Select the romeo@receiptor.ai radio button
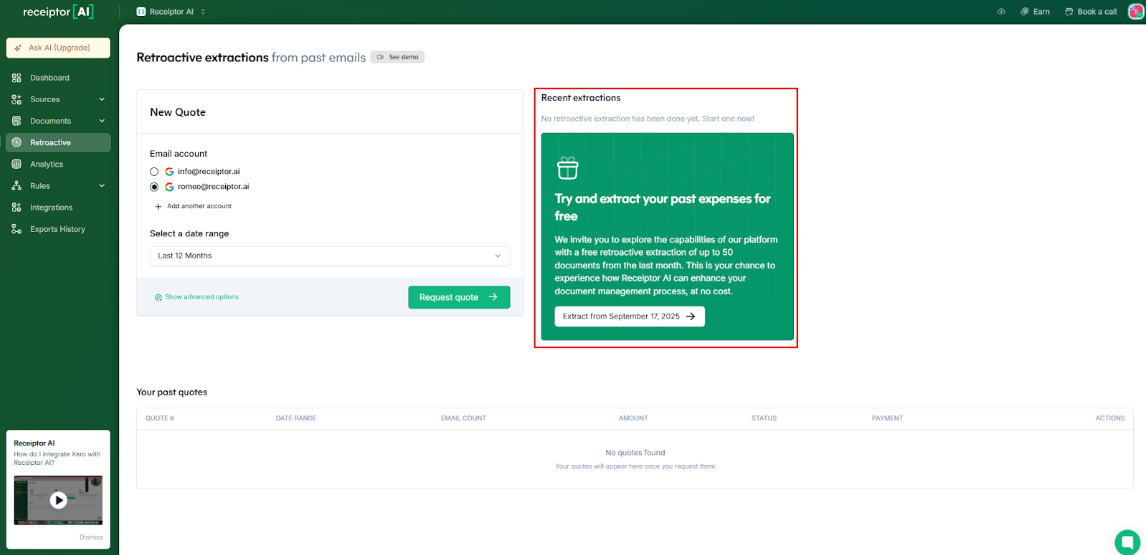This screenshot has height=555, width=1146. coord(154,187)
